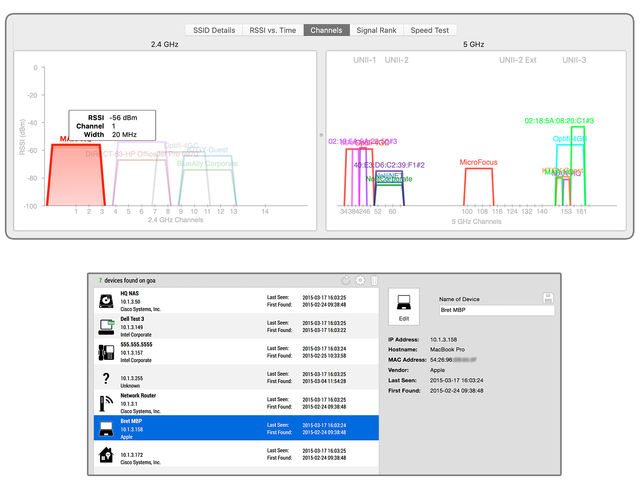This screenshot has width=640, height=480.
Task: Select the 555.555.5555 phone device icon
Action: click(106, 352)
